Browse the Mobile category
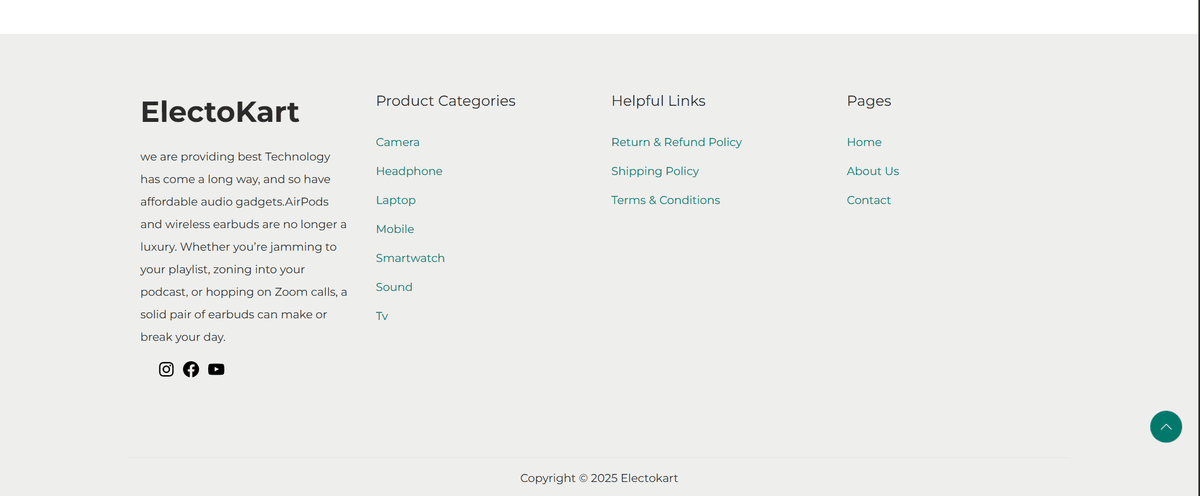 tap(394, 229)
